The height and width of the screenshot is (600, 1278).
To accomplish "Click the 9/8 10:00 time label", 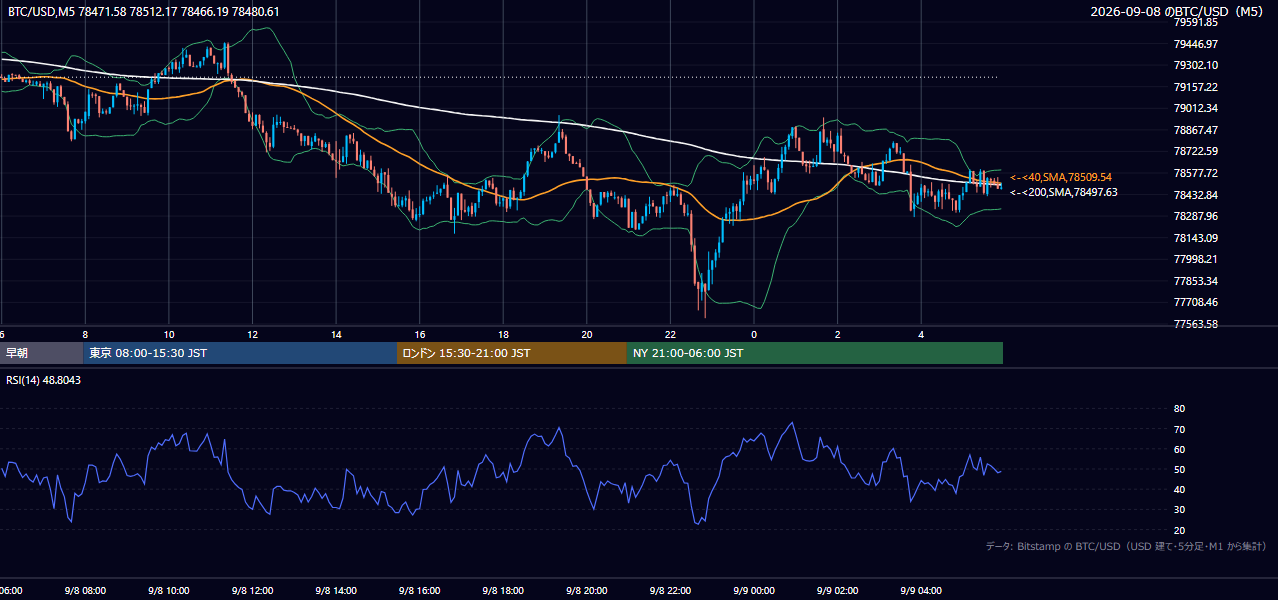I will tap(168, 590).
